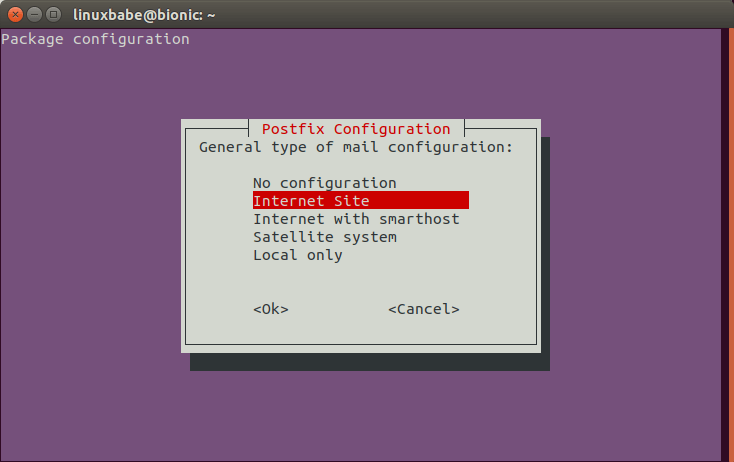
Task: Close the terminal window with the orange X icon
Action: tap(15, 15)
